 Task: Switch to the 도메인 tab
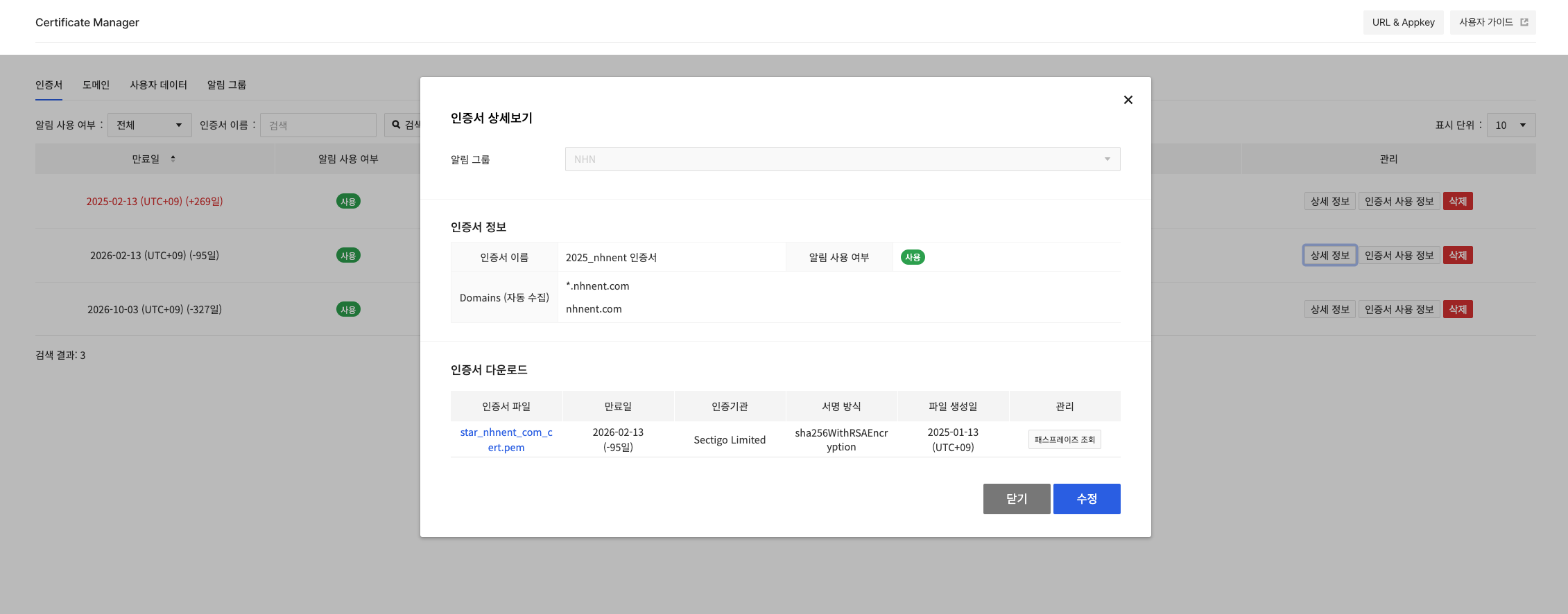[96, 85]
